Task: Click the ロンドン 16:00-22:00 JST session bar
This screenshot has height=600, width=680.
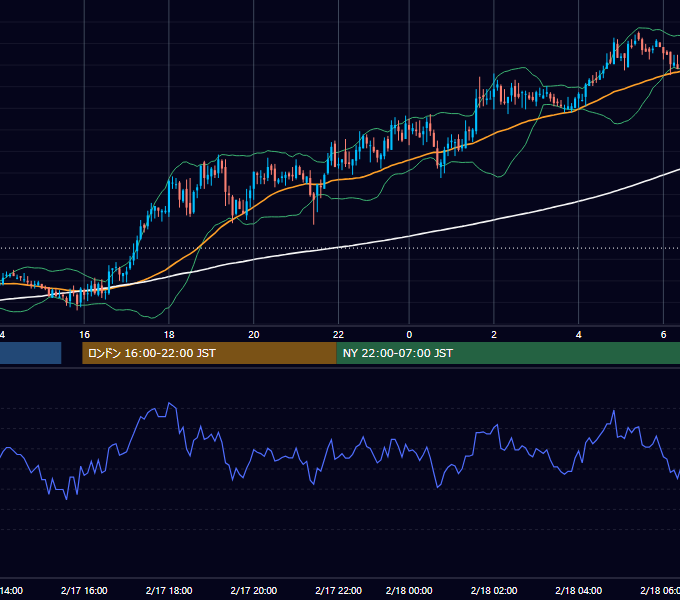Action: pyautogui.click(x=209, y=353)
